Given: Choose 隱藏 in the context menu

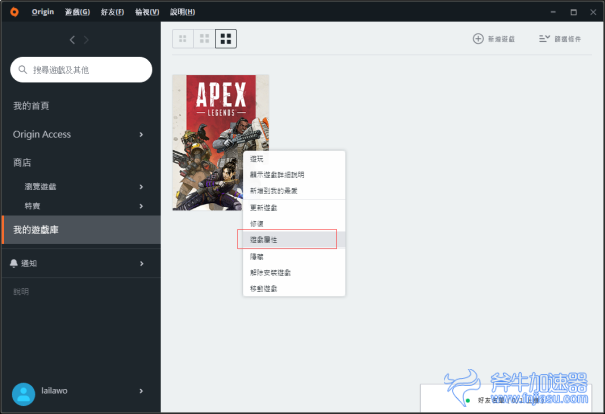Looking at the screenshot, I should (294, 256).
